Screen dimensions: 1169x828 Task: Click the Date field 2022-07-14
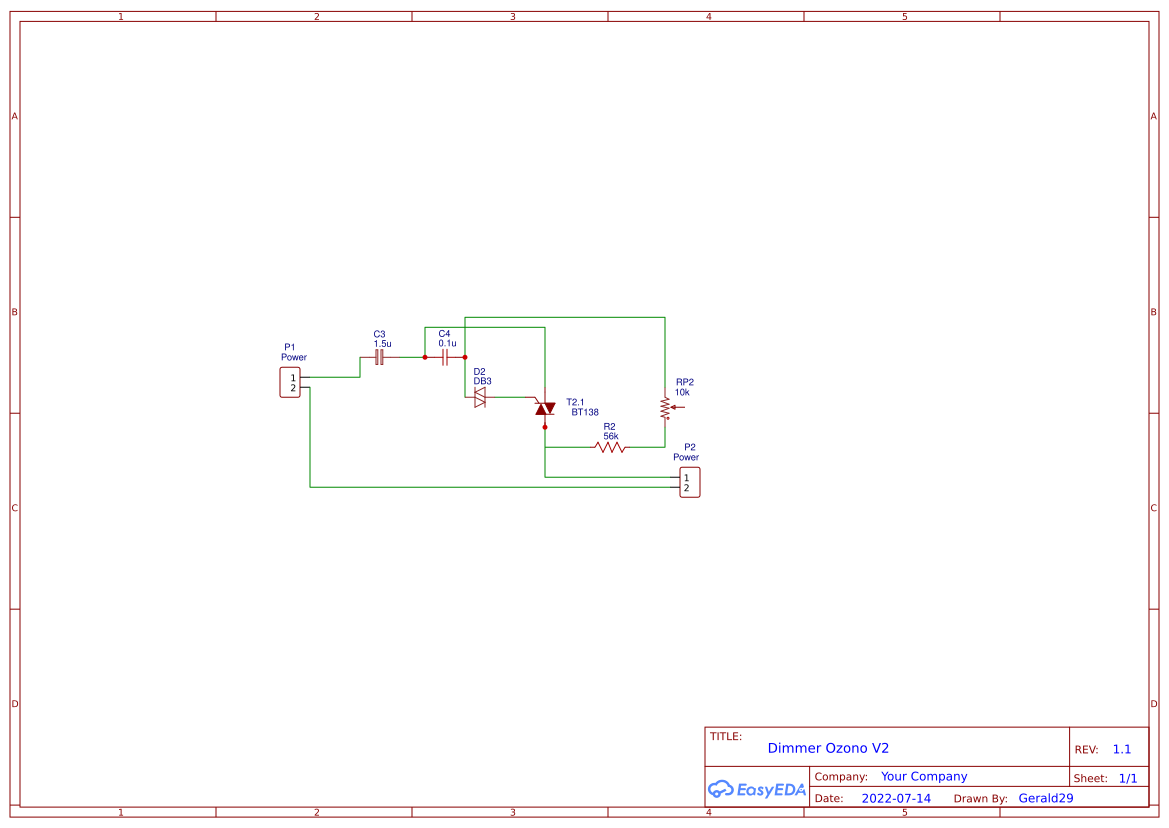click(x=897, y=798)
